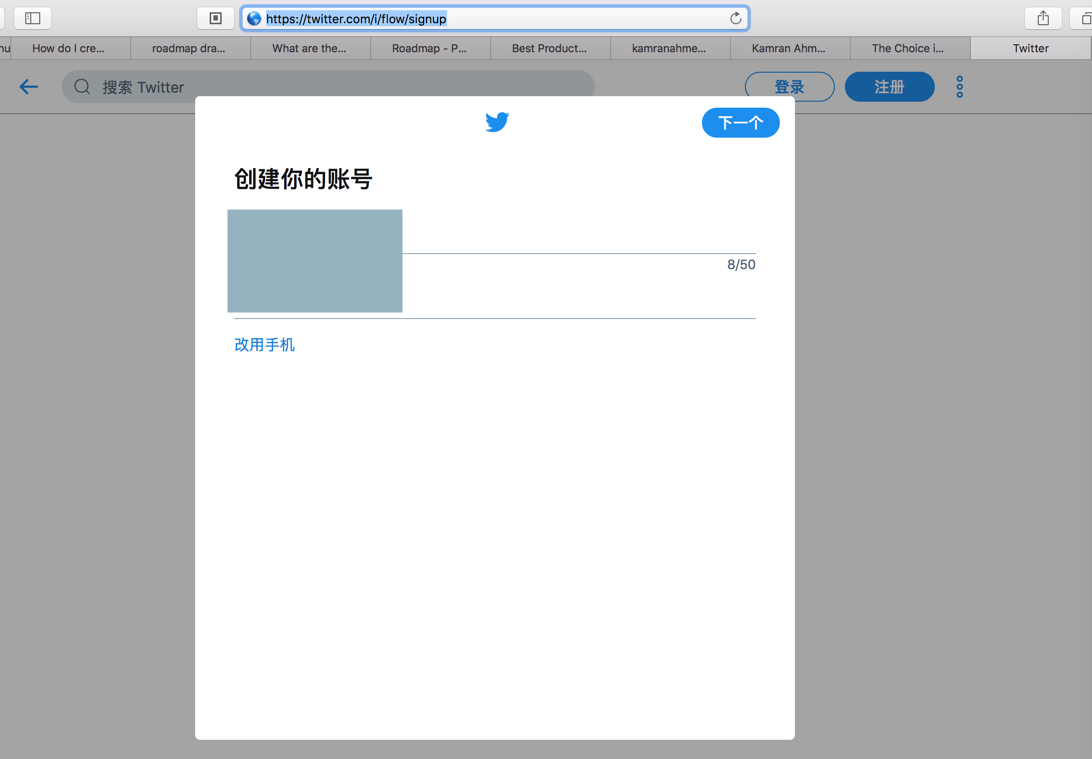
Task: Click the 注册 sign up button
Action: point(889,87)
